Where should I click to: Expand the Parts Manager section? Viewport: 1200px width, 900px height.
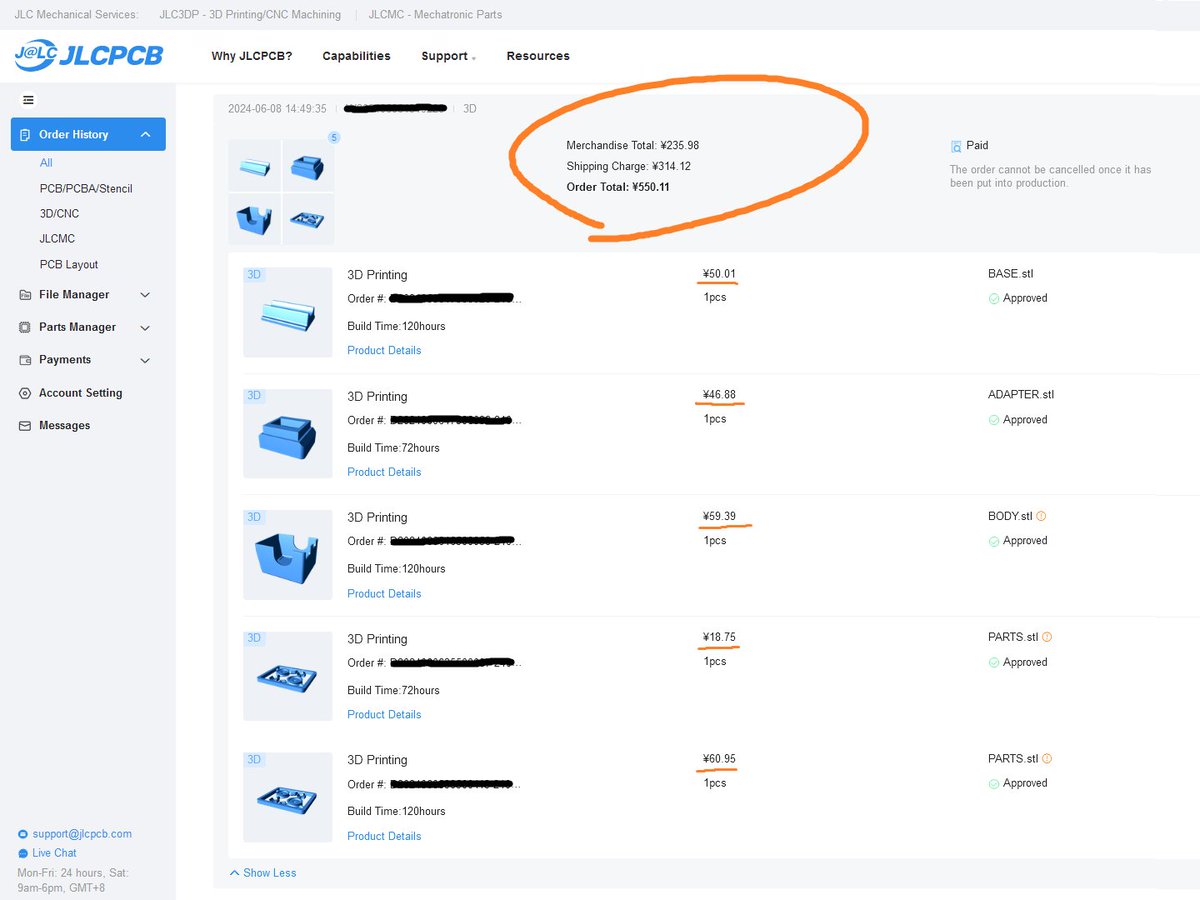coord(145,327)
